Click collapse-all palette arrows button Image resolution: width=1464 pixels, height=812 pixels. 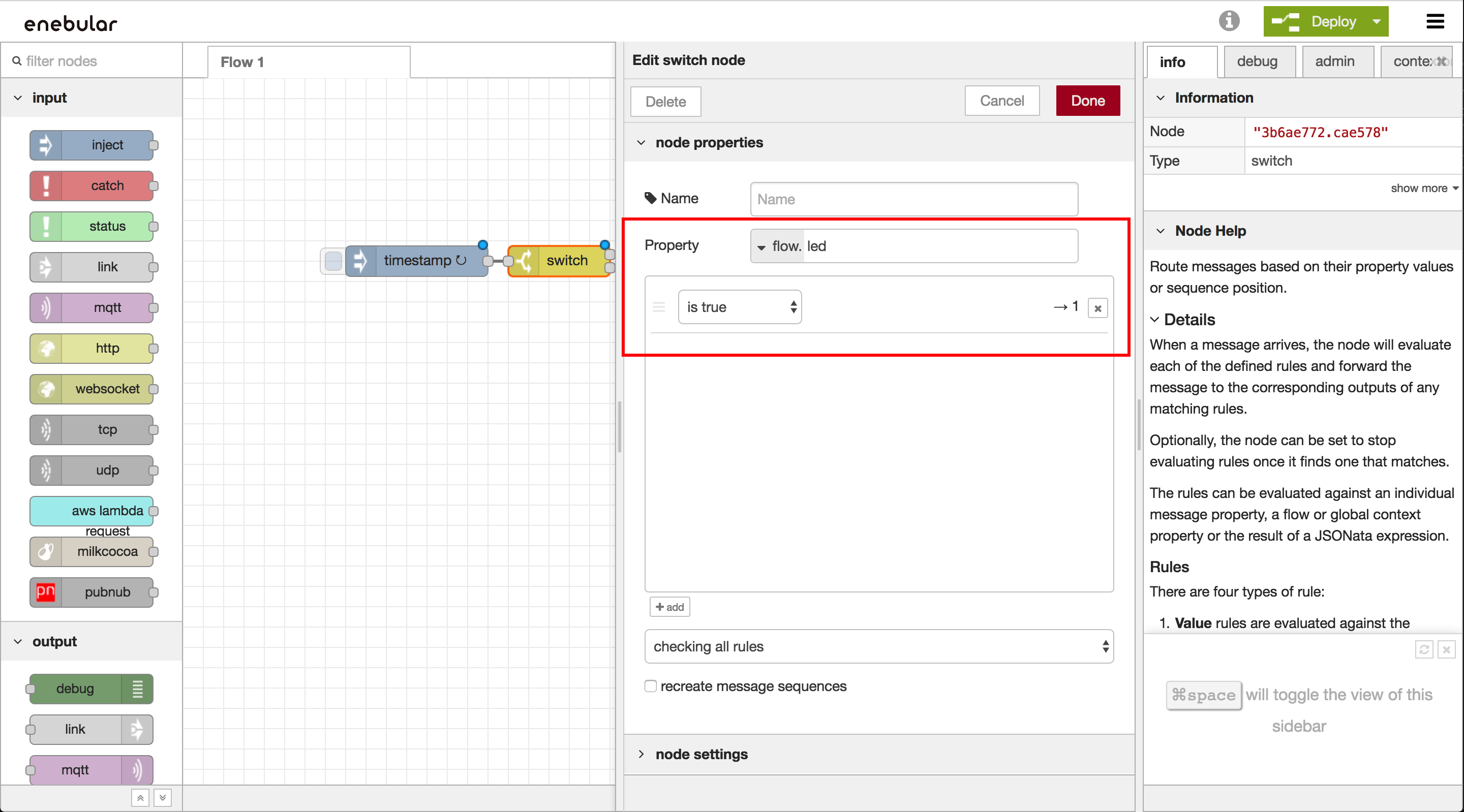point(140,798)
